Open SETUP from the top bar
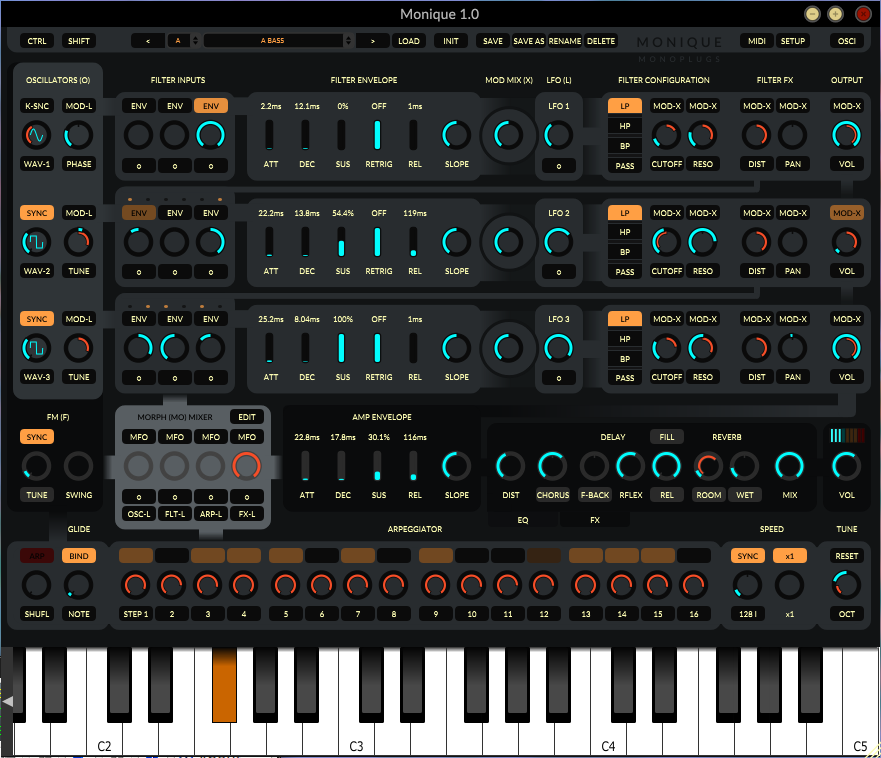Image resolution: width=881 pixels, height=758 pixels. [x=793, y=41]
